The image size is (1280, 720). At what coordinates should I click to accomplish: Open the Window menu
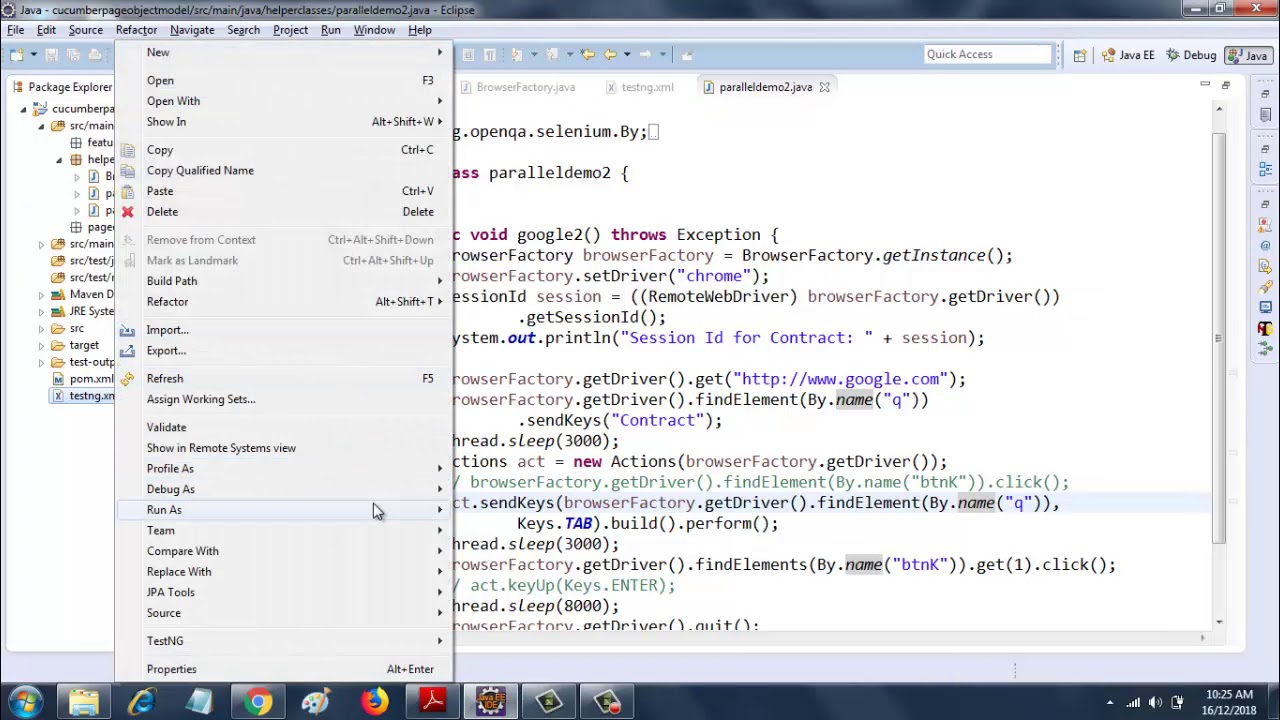tap(374, 30)
